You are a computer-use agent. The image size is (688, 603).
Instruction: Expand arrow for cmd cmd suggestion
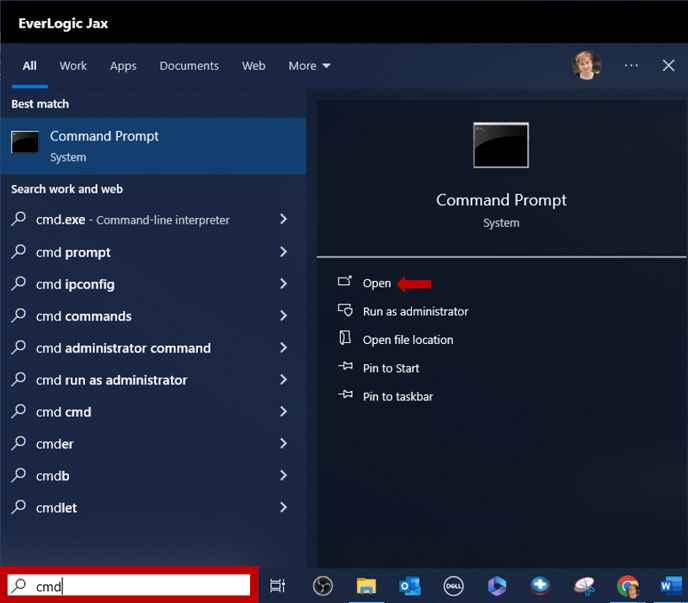284,411
